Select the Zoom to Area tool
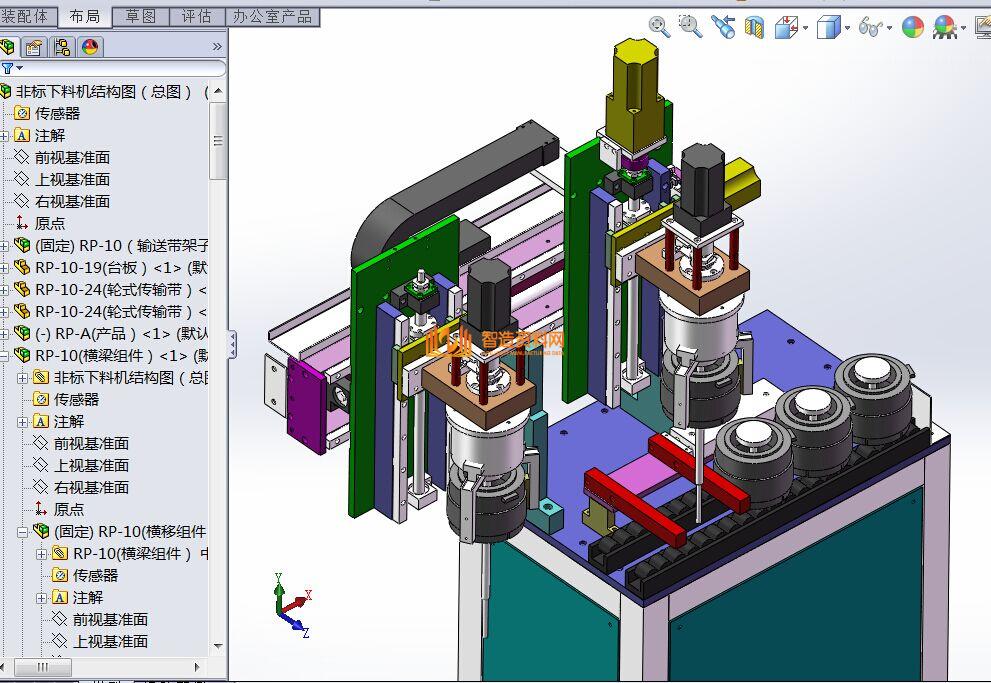The width and height of the screenshot is (991, 683). point(690,27)
